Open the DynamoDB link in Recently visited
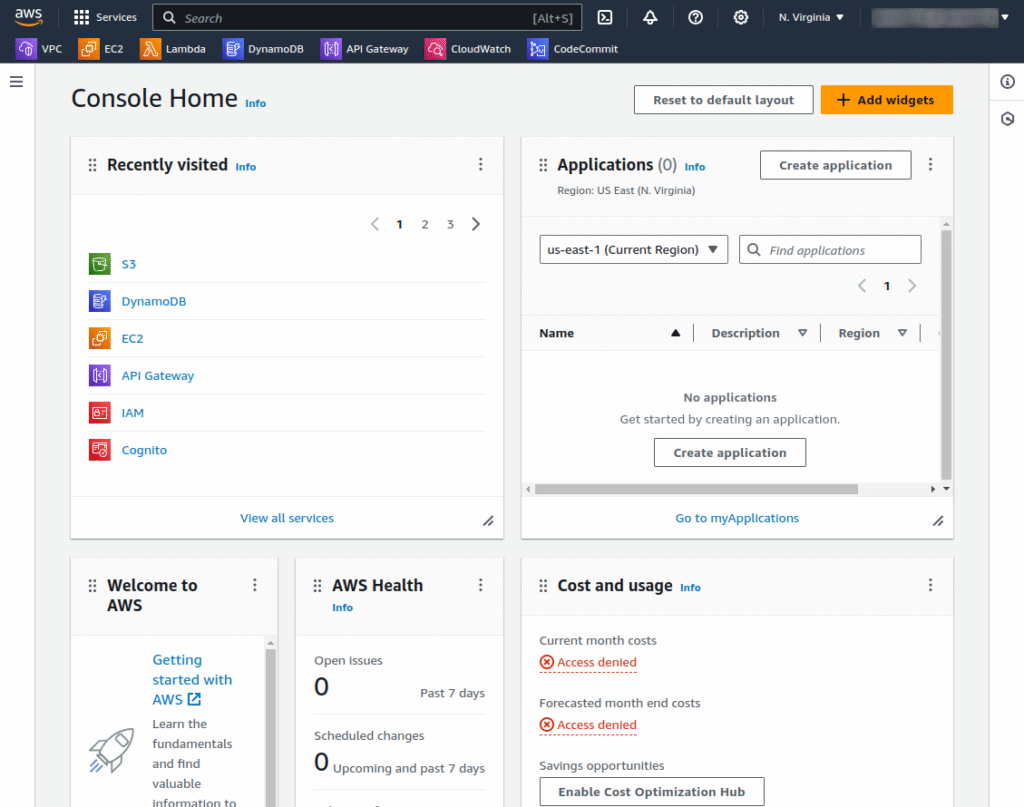The image size is (1024, 807). 154,301
